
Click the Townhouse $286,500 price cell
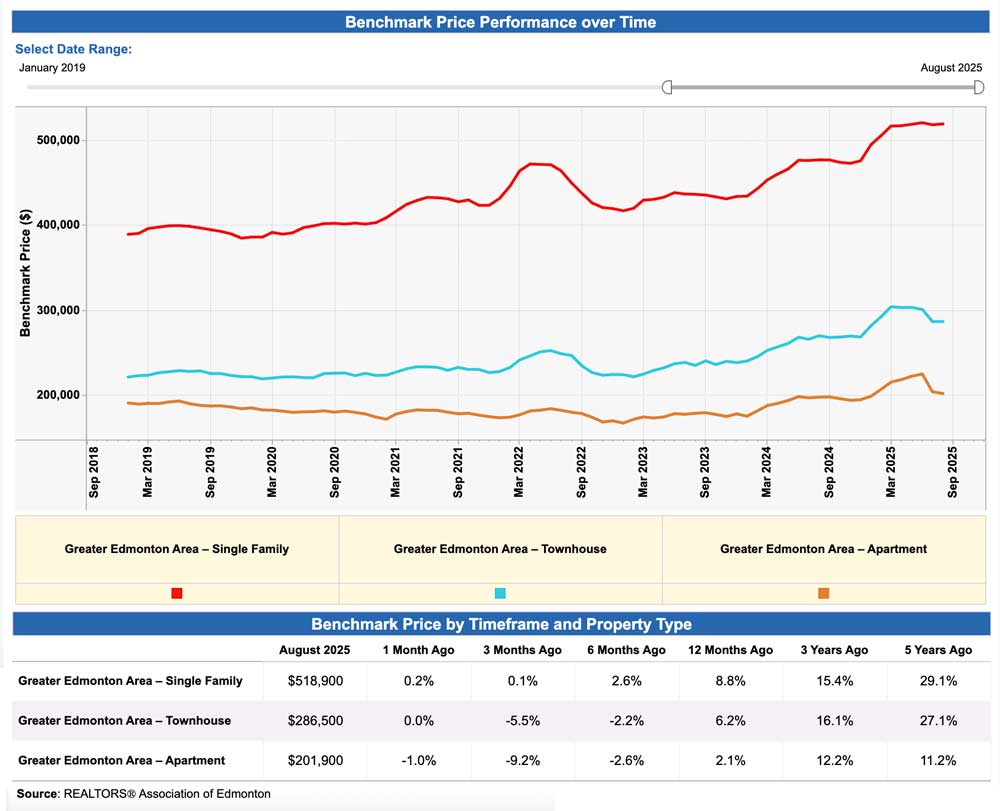(315, 721)
